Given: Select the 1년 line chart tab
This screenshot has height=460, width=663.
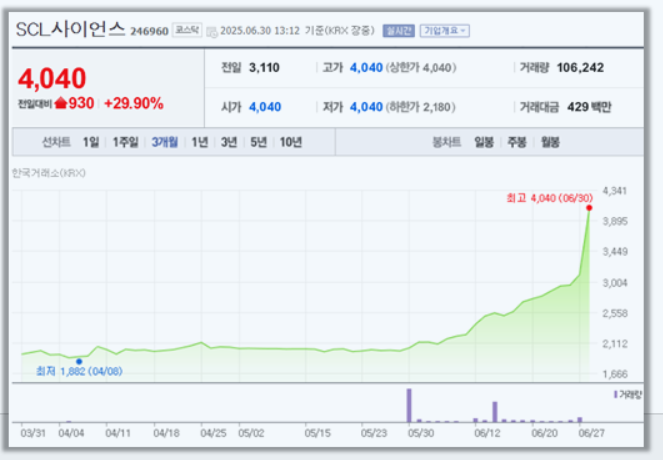Looking at the screenshot, I should pyautogui.click(x=200, y=142).
